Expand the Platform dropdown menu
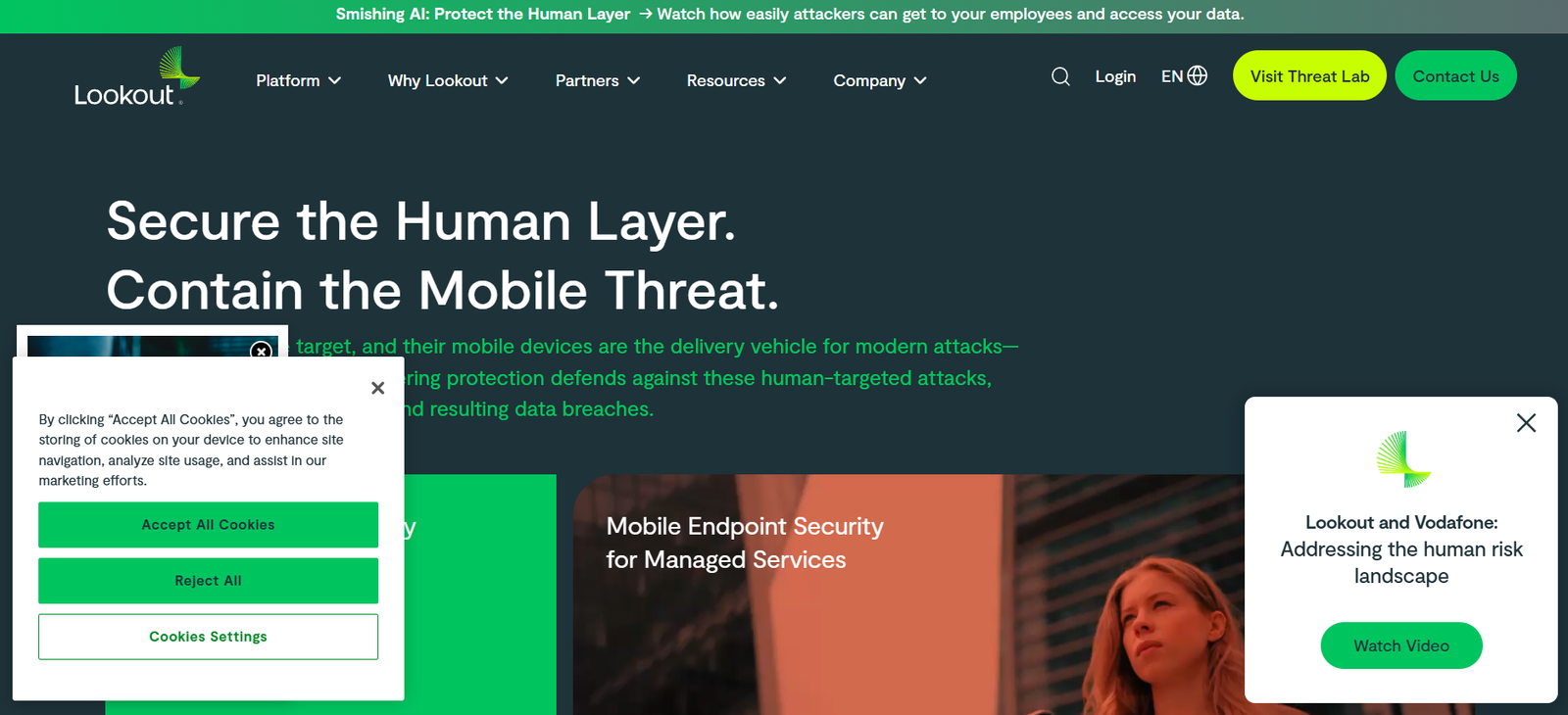The height and width of the screenshot is (715, 1568). click(x=298, y=80)
